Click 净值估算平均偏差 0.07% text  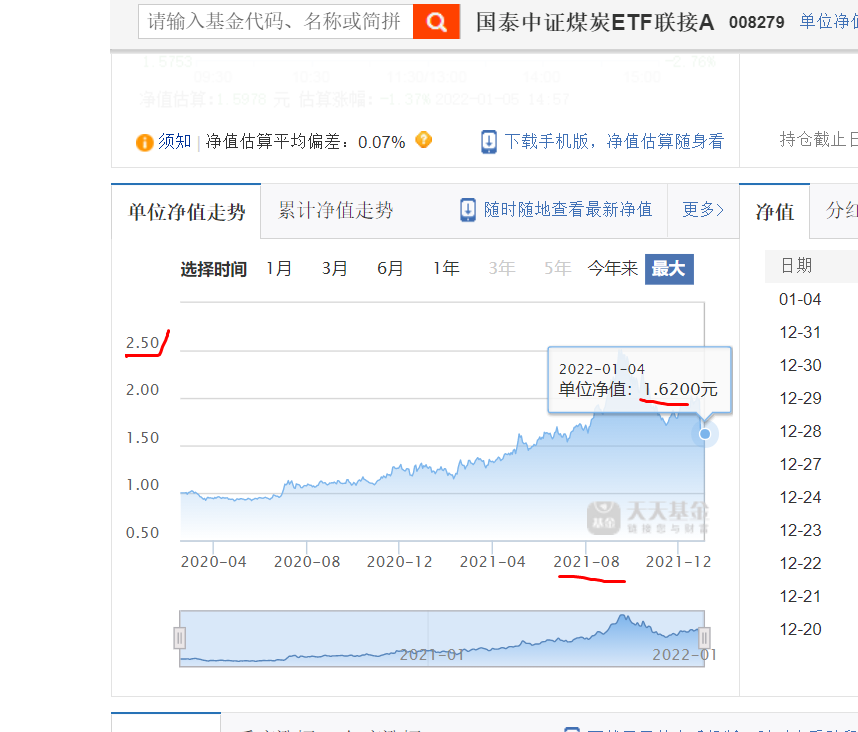tap(305, 142)
